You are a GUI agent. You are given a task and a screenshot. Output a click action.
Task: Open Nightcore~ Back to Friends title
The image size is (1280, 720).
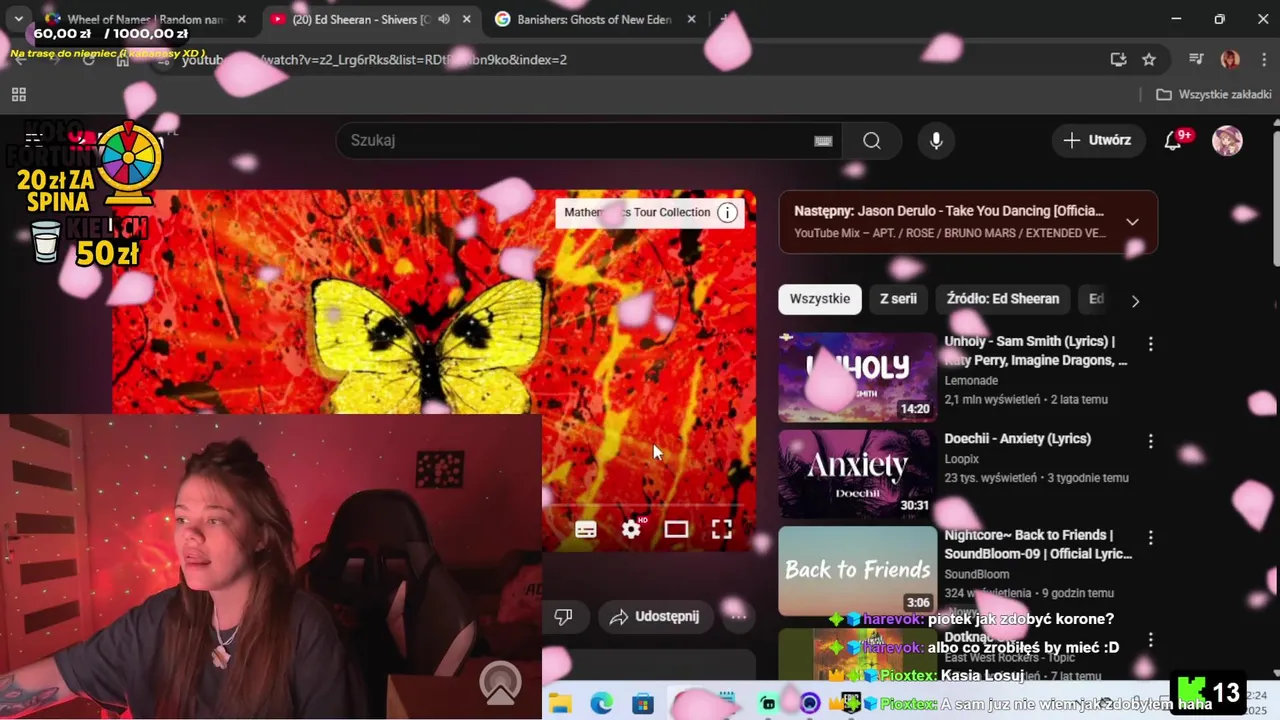pos(1038,544)
